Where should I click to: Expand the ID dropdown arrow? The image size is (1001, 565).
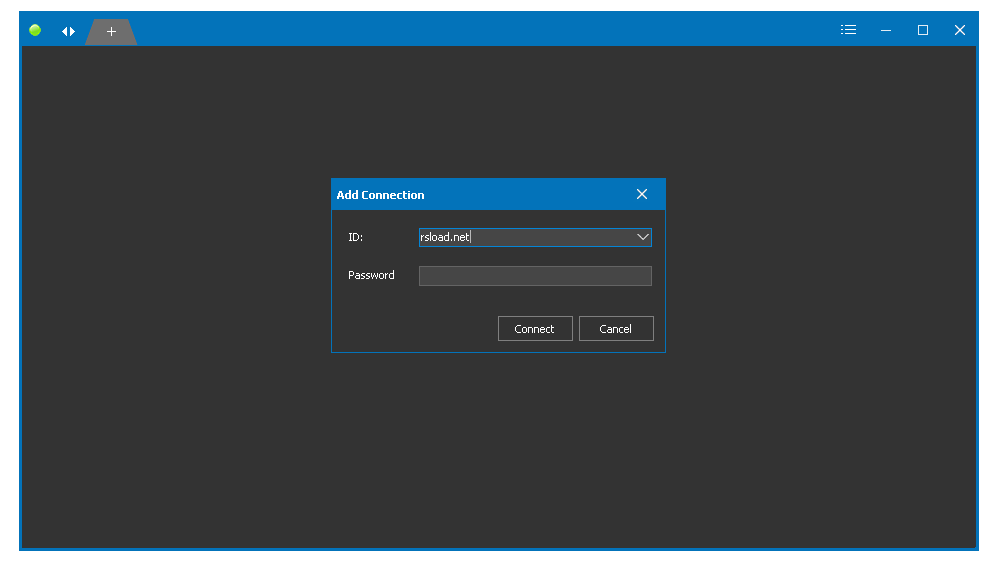pyautogui.click(x=642, y=237)
